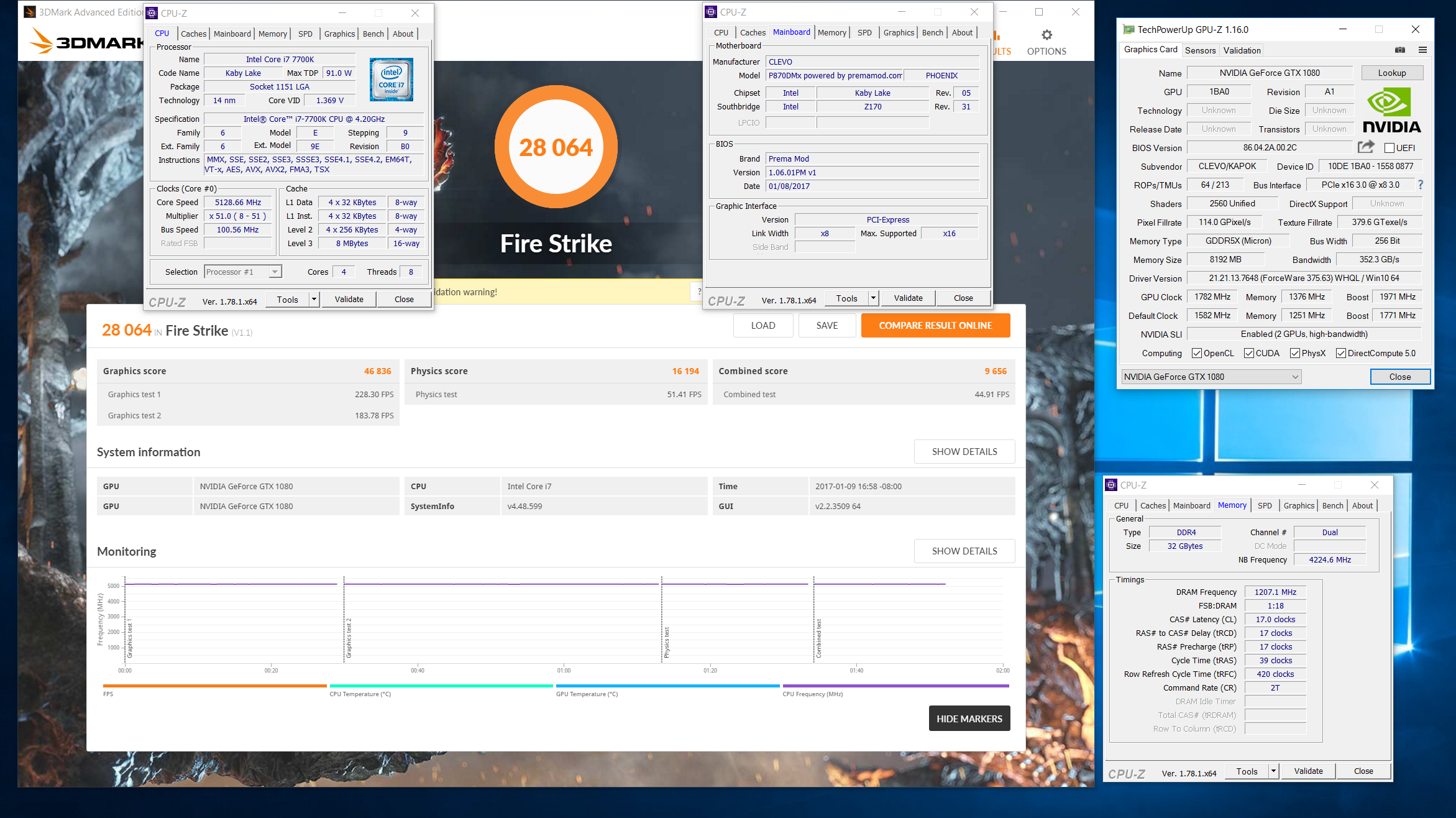This screenshot has height=818, width=1456.
Task: Click the CPU-Z title icon of the Mainboard window
Action: [711, 12]
